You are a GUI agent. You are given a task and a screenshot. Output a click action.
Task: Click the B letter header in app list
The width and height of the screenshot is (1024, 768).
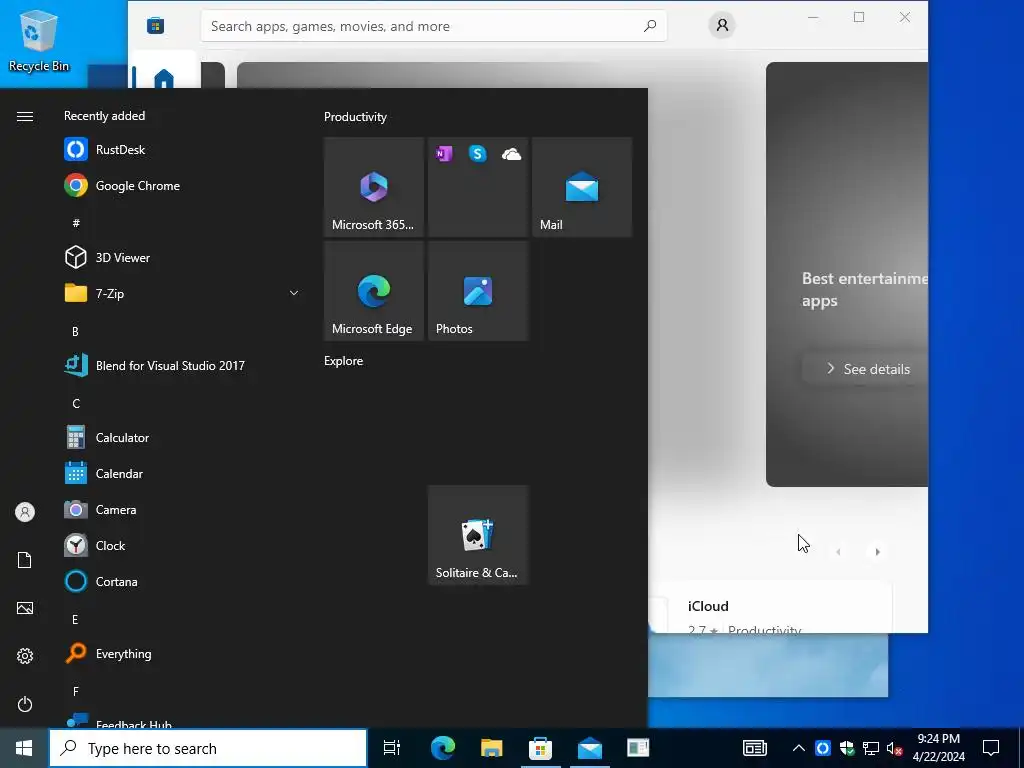coord(75,332)
